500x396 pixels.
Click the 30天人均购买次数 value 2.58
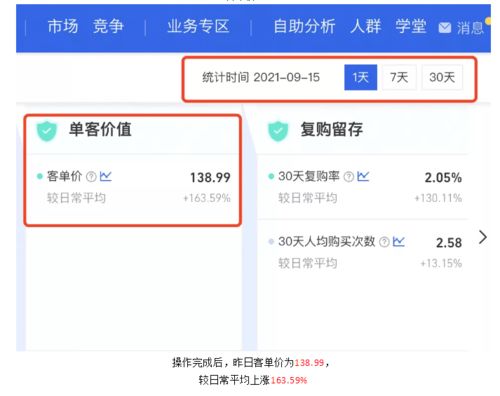tap(449, 243)
